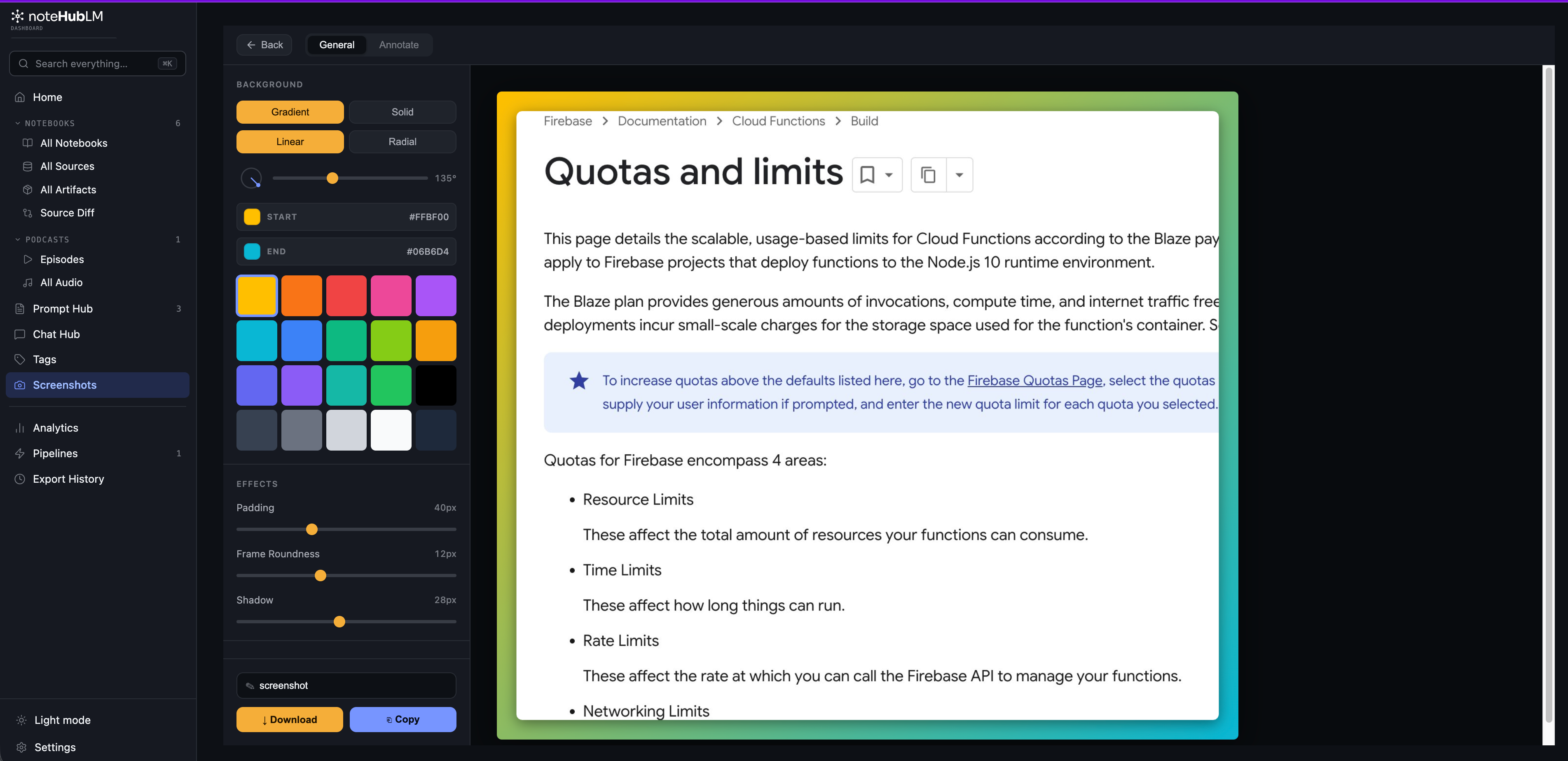
Task: Open Export History in the sidebar
Action: pos(97,479)
